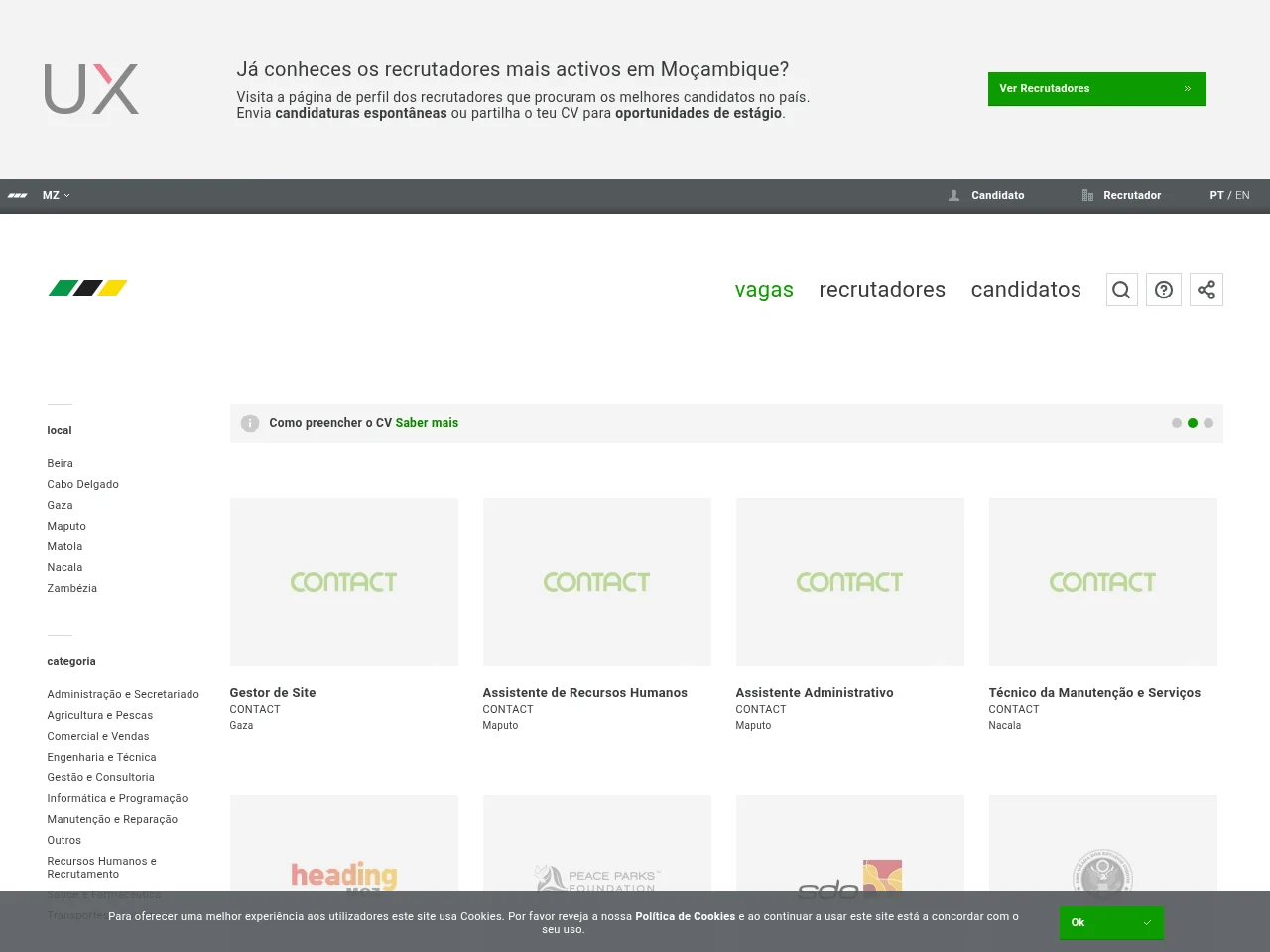Filter by Informática e Programação category
Viewport: 1270px width, 952px height.
[117, 799]
